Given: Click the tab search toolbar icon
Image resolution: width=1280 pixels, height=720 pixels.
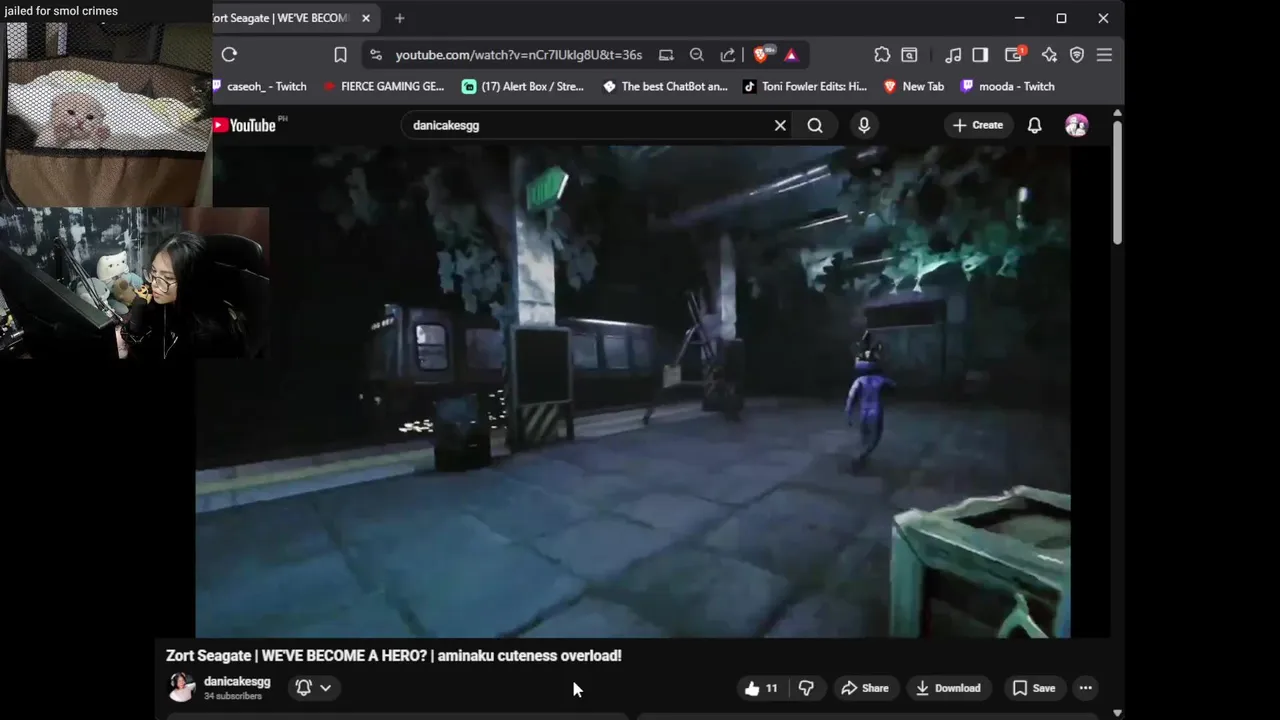Looking at the screenshot, I should 909,55.
